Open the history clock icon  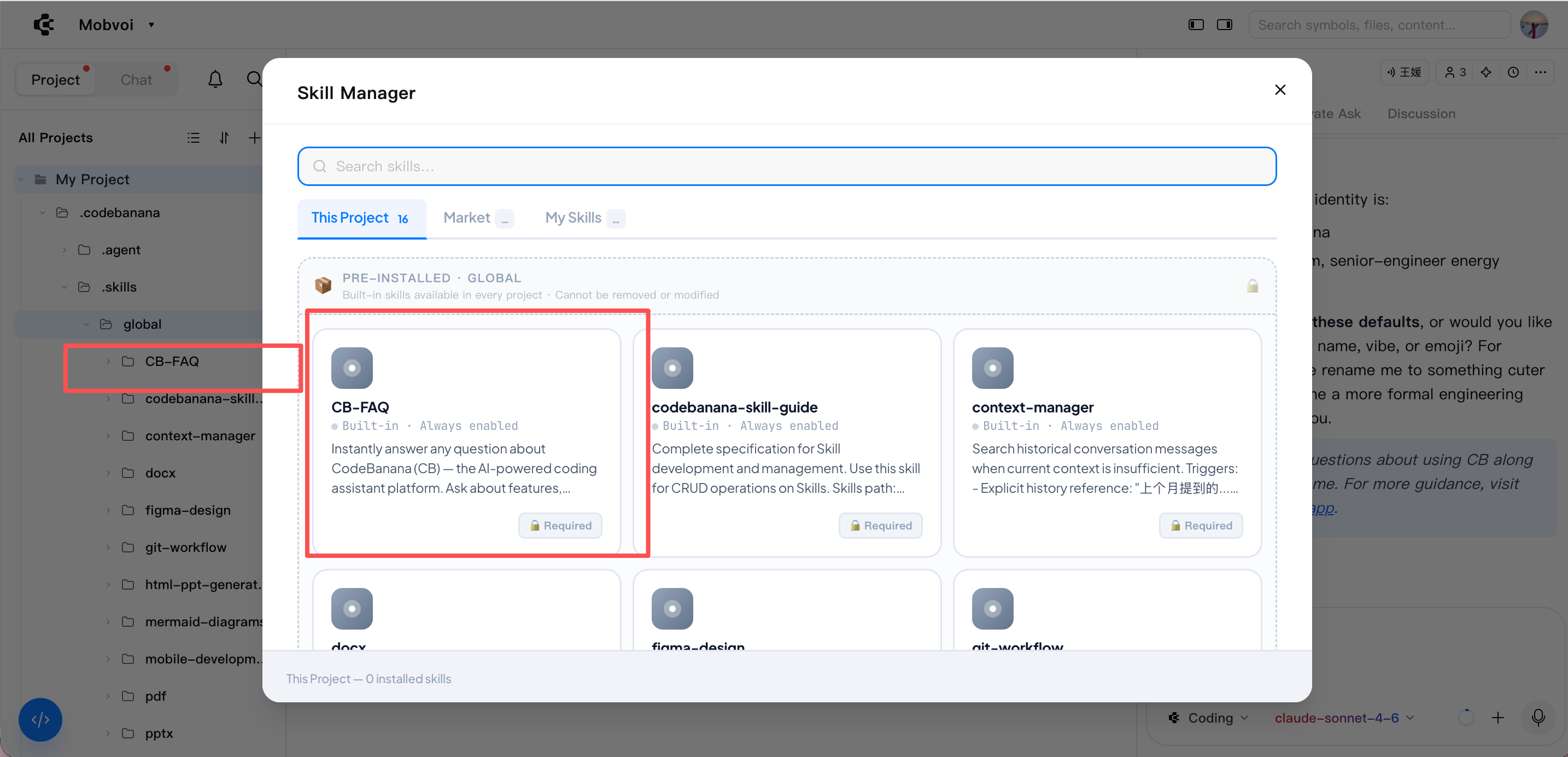click(x=1513, y=72)
